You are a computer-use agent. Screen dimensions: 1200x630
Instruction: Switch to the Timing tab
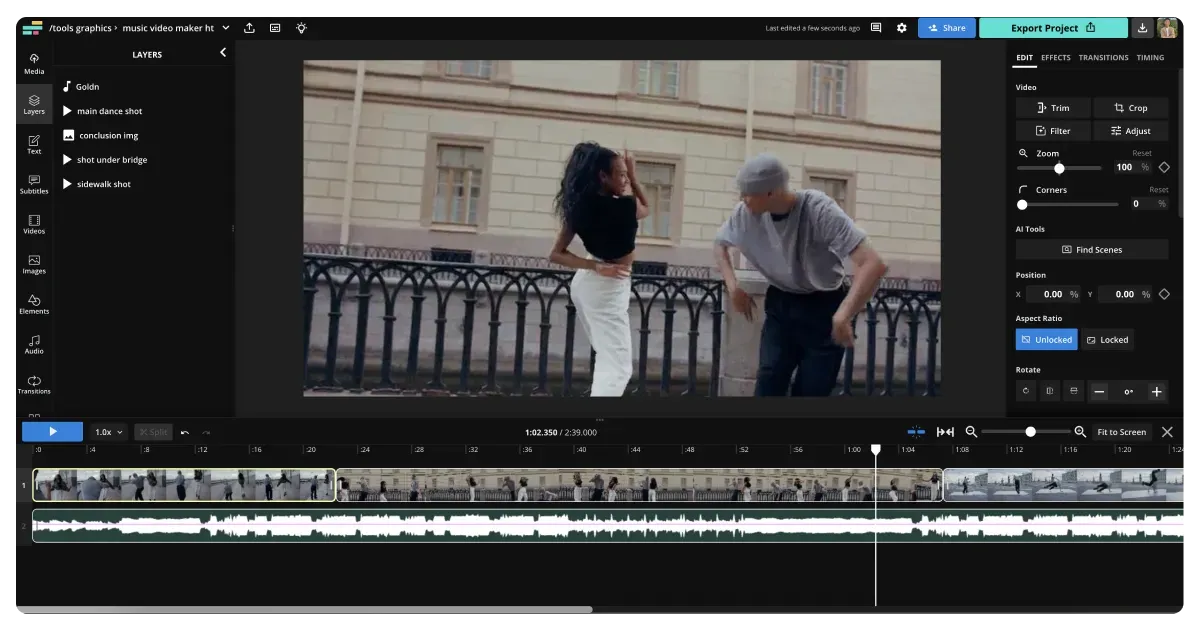click(x=1150, y=58)
